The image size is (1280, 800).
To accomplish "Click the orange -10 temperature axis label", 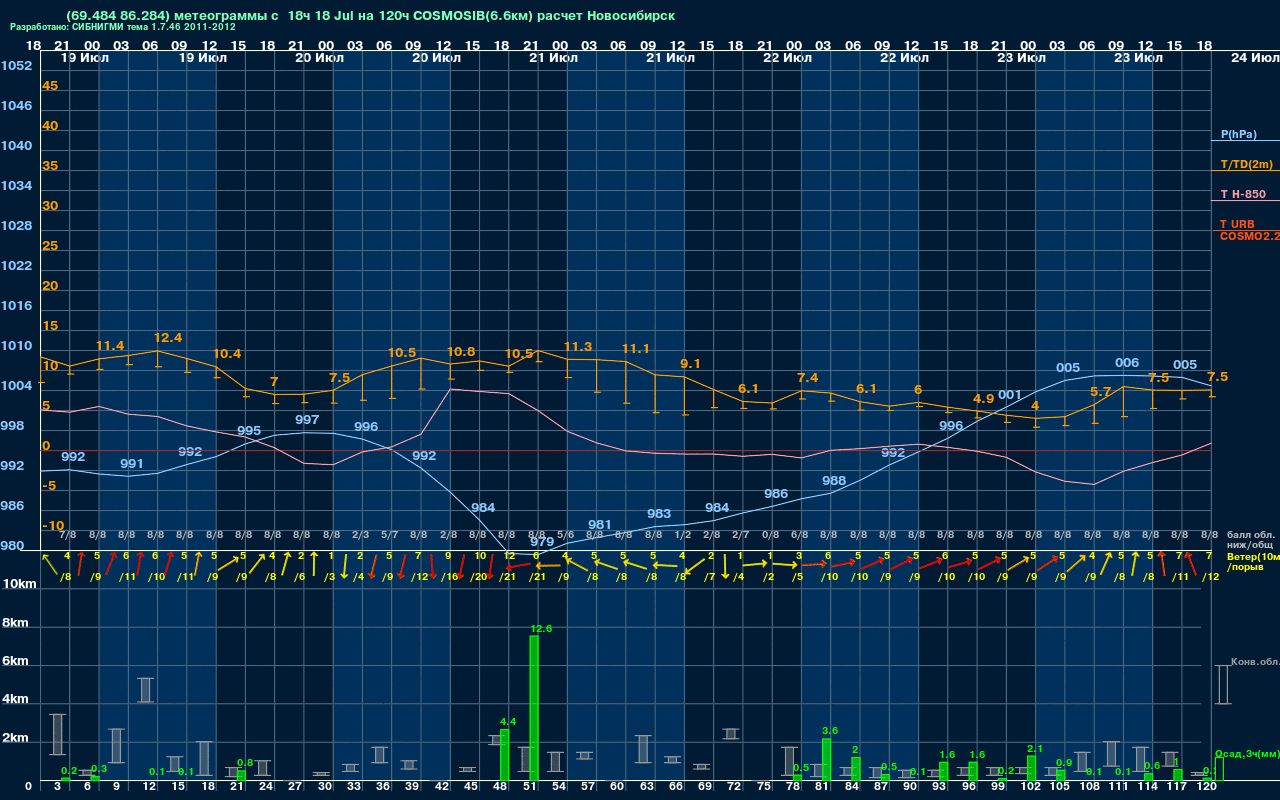I will (54, 526).
